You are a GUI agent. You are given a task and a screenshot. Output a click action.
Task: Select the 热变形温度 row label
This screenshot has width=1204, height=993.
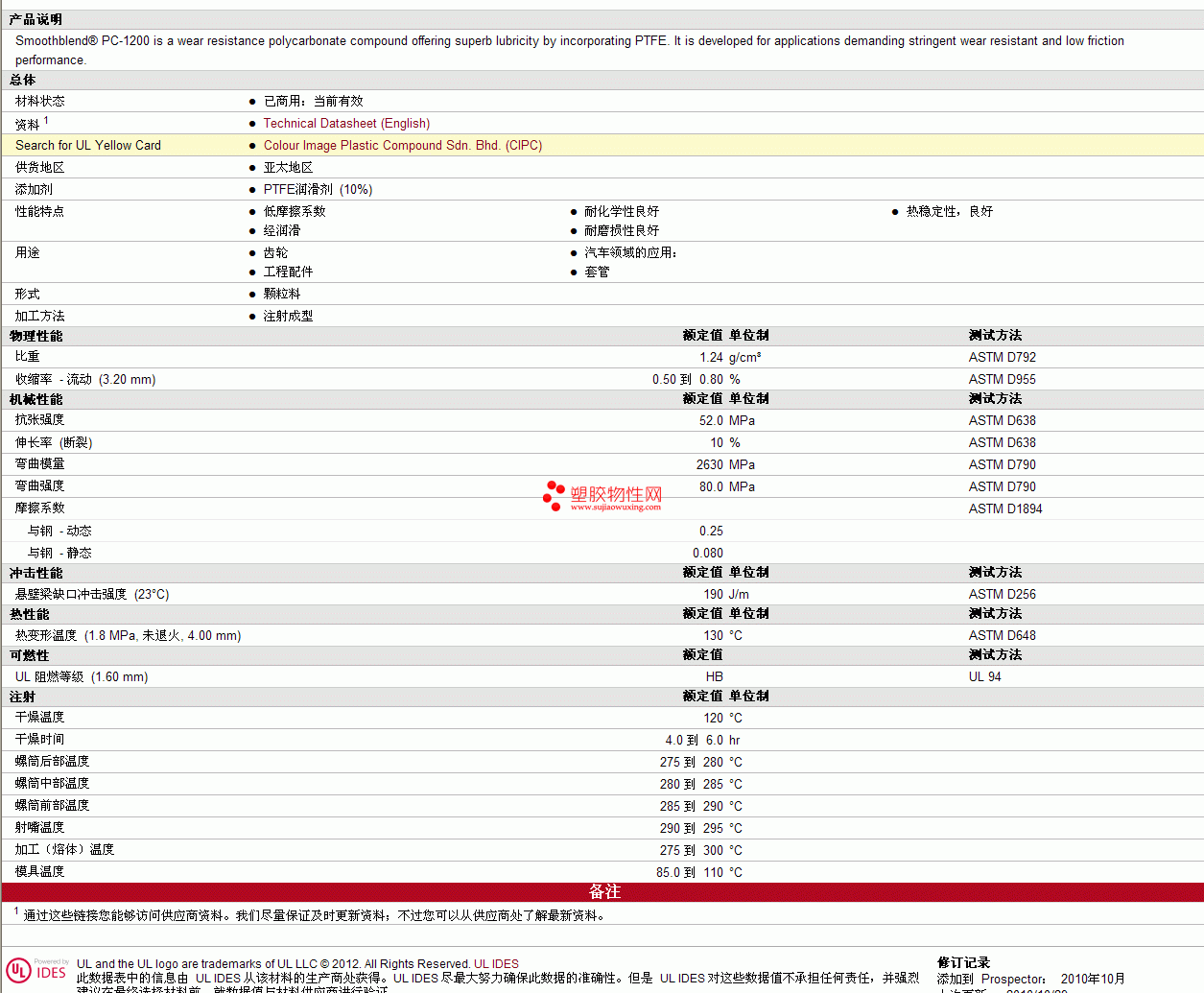coord(129,635)
